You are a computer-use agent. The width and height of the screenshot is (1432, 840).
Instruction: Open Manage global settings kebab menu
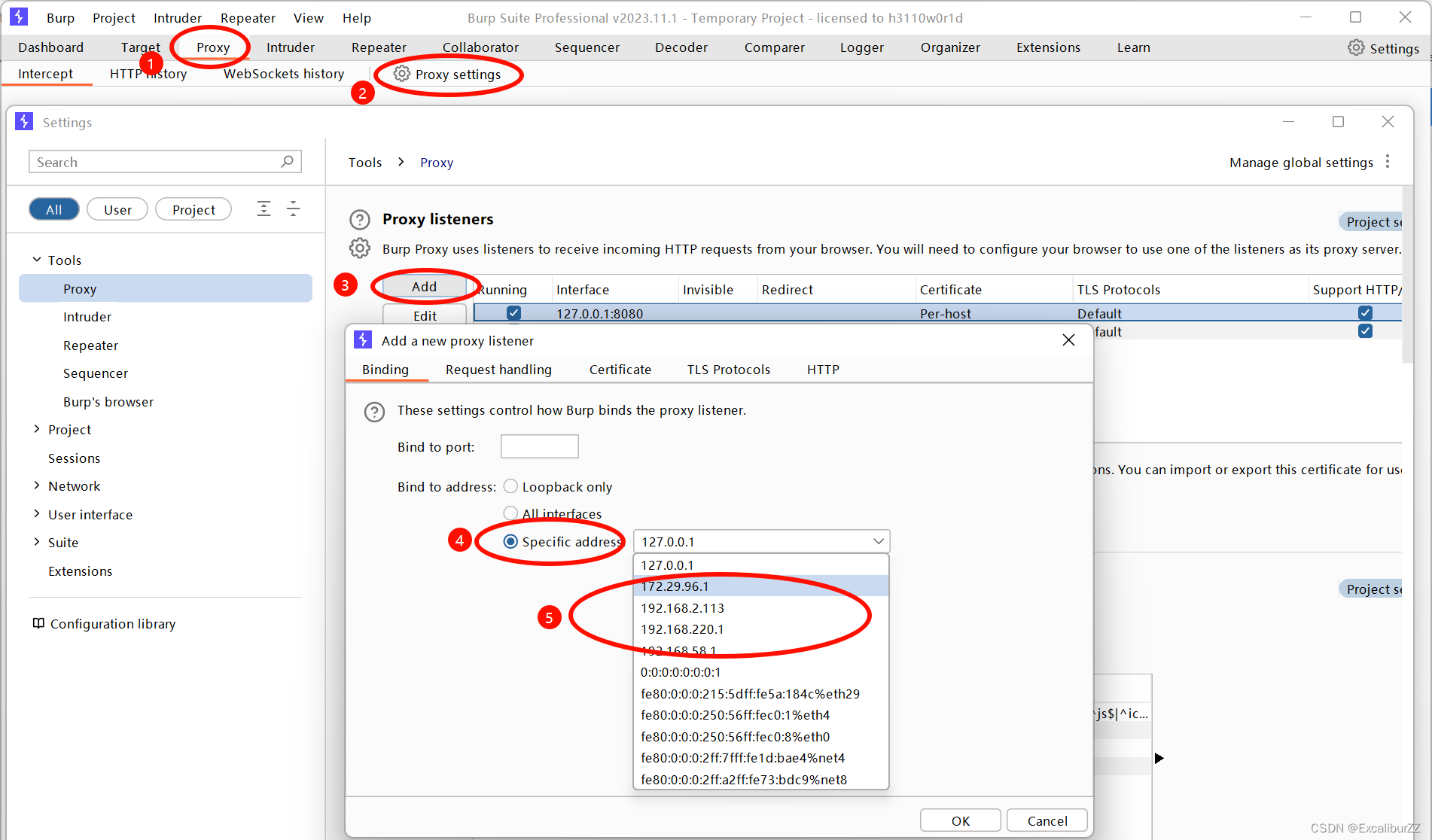coord(1388,162)
